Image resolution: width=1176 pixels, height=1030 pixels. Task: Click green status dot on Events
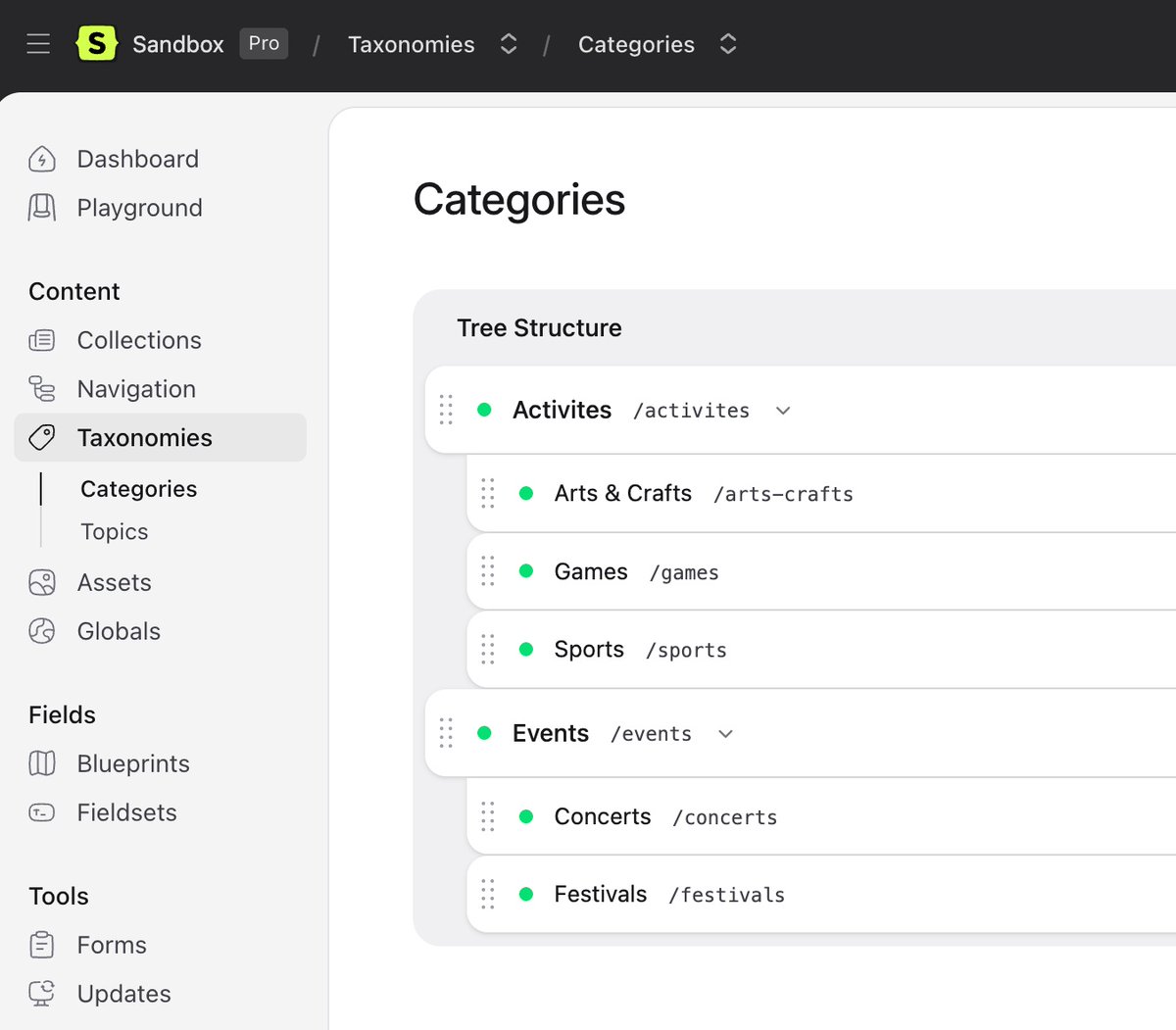[x=484, y=733]
